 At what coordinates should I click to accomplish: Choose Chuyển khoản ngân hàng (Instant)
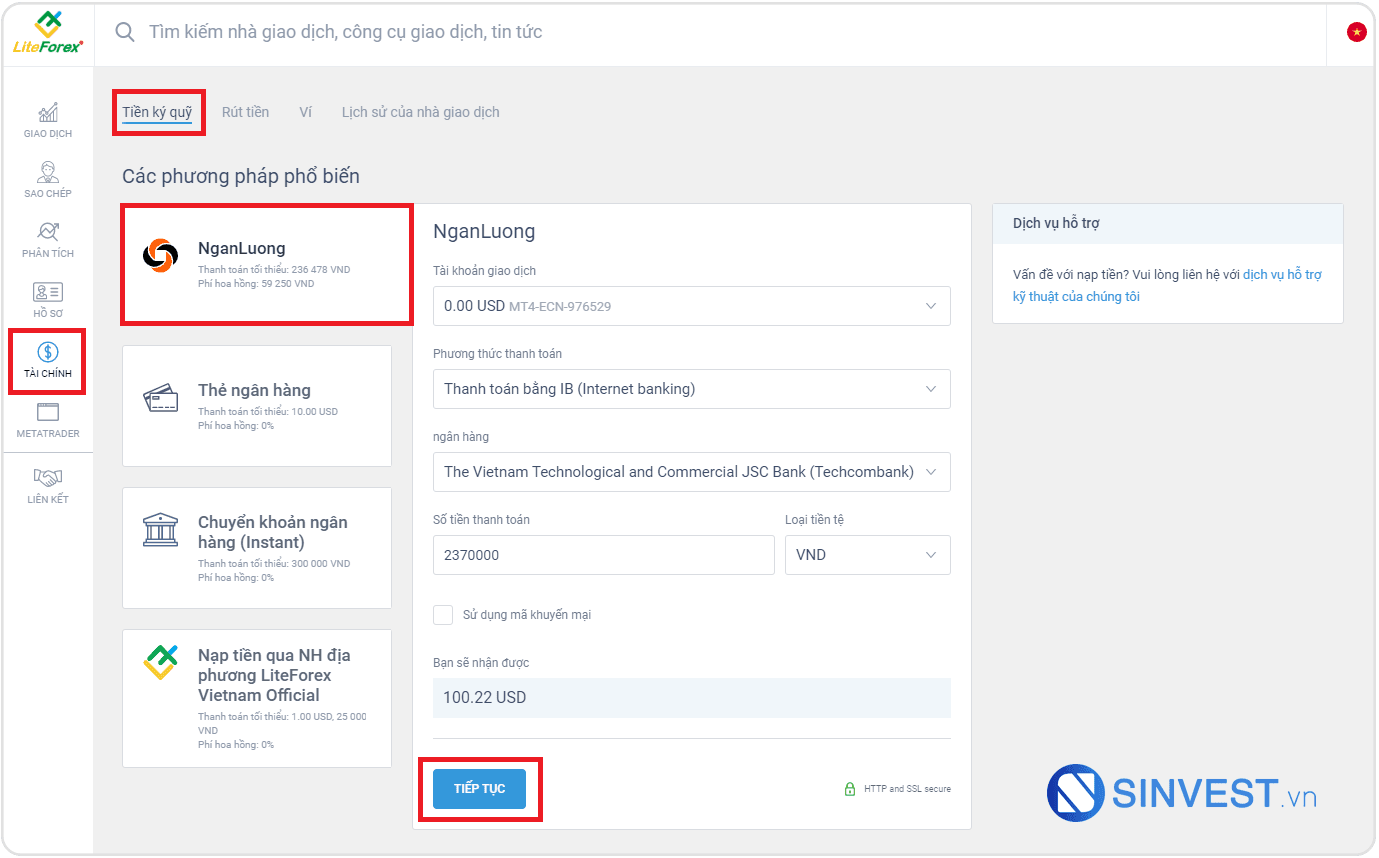(x=257, y=548)
